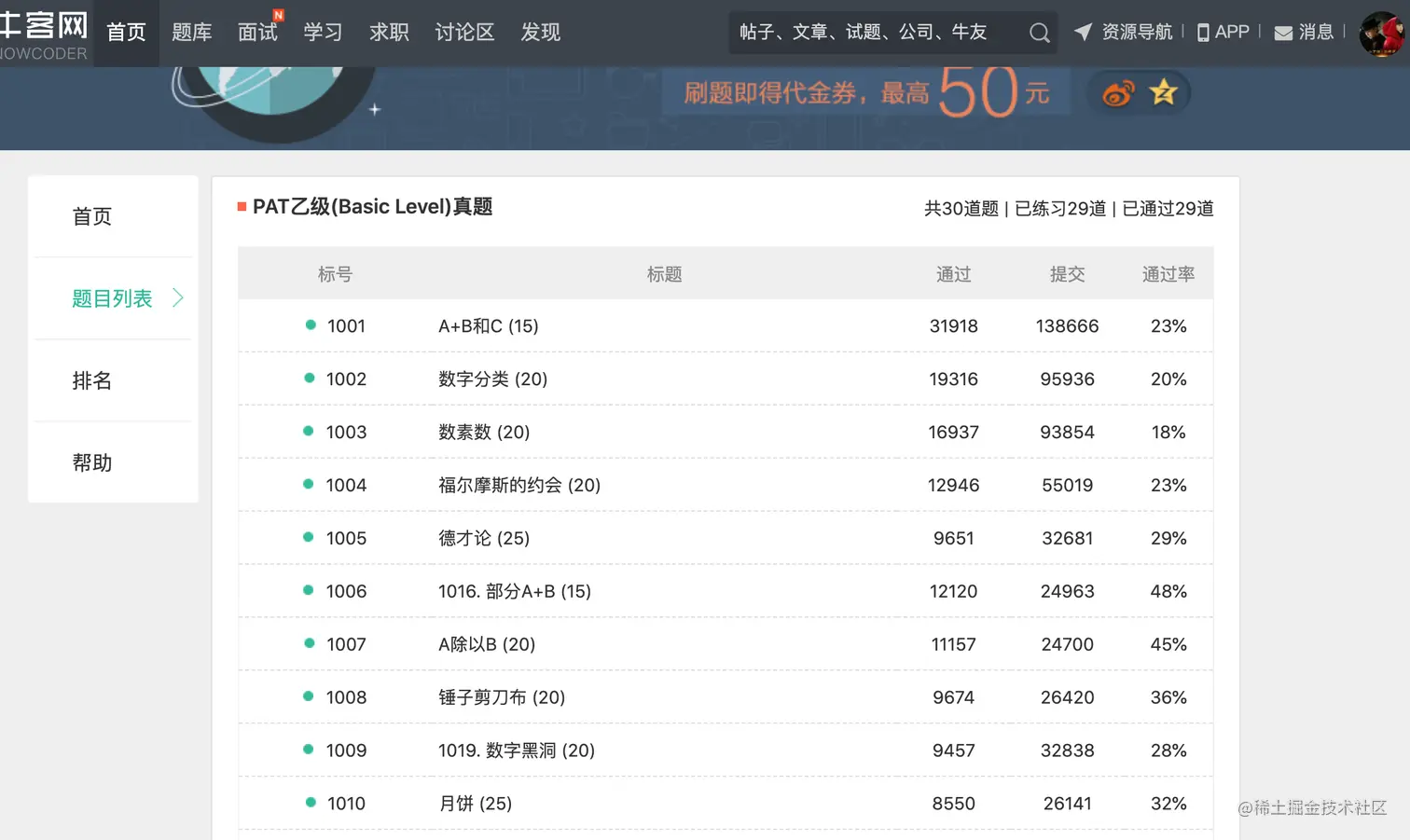The height and width of the screenshot is (840, 1410).
Task: Click pass count 31918
Action: [954, 326]
